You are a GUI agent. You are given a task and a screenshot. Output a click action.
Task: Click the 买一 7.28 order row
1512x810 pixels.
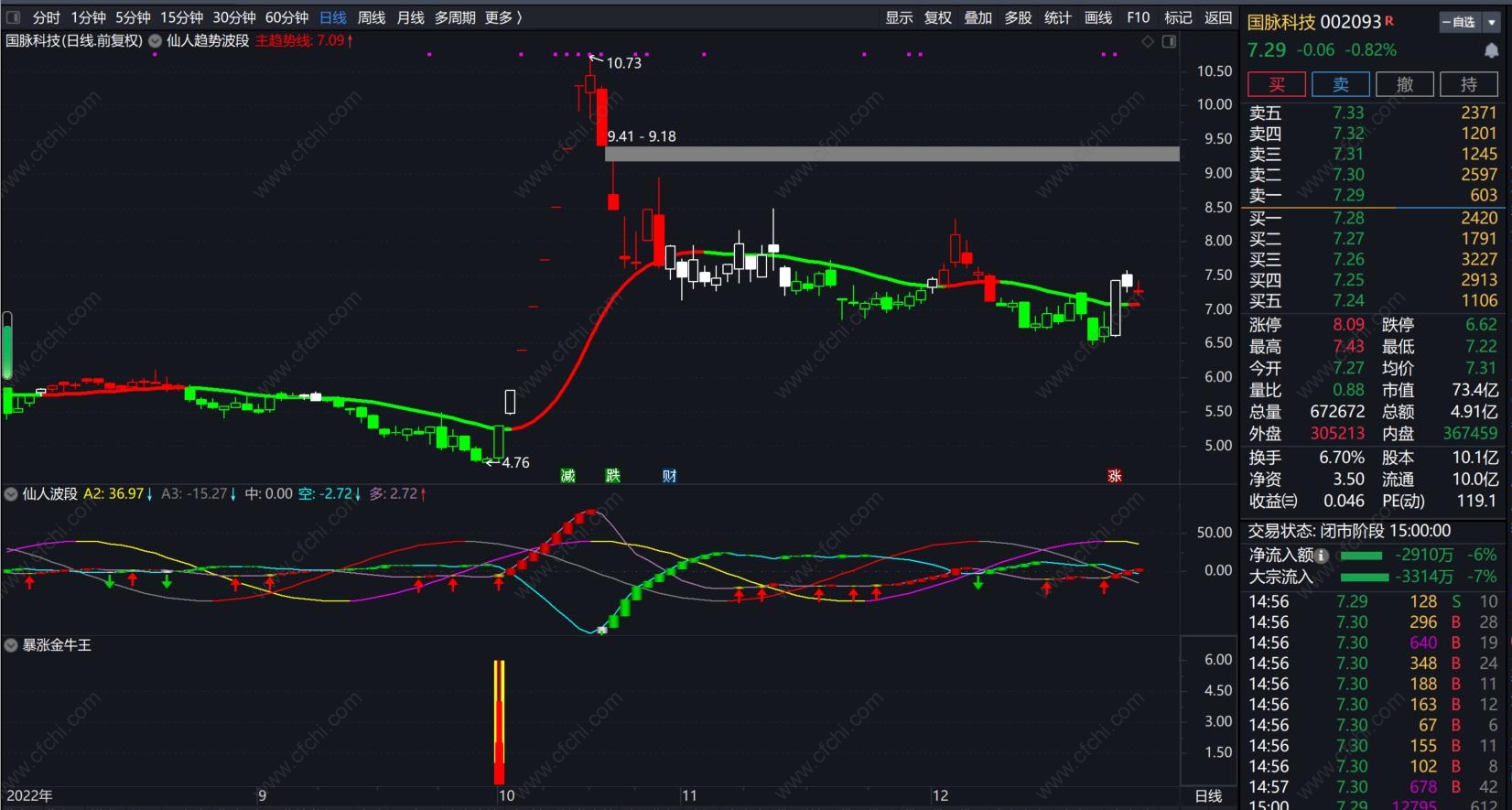pos(1373,218)
